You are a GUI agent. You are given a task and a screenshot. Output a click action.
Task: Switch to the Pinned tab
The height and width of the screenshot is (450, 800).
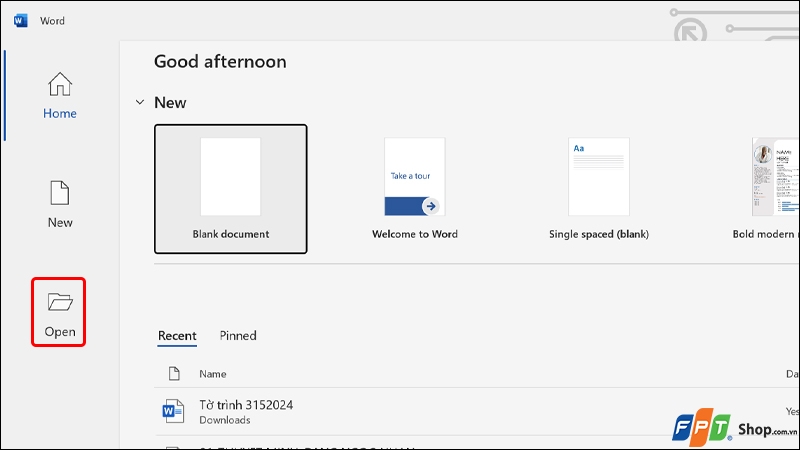(238, 336)
